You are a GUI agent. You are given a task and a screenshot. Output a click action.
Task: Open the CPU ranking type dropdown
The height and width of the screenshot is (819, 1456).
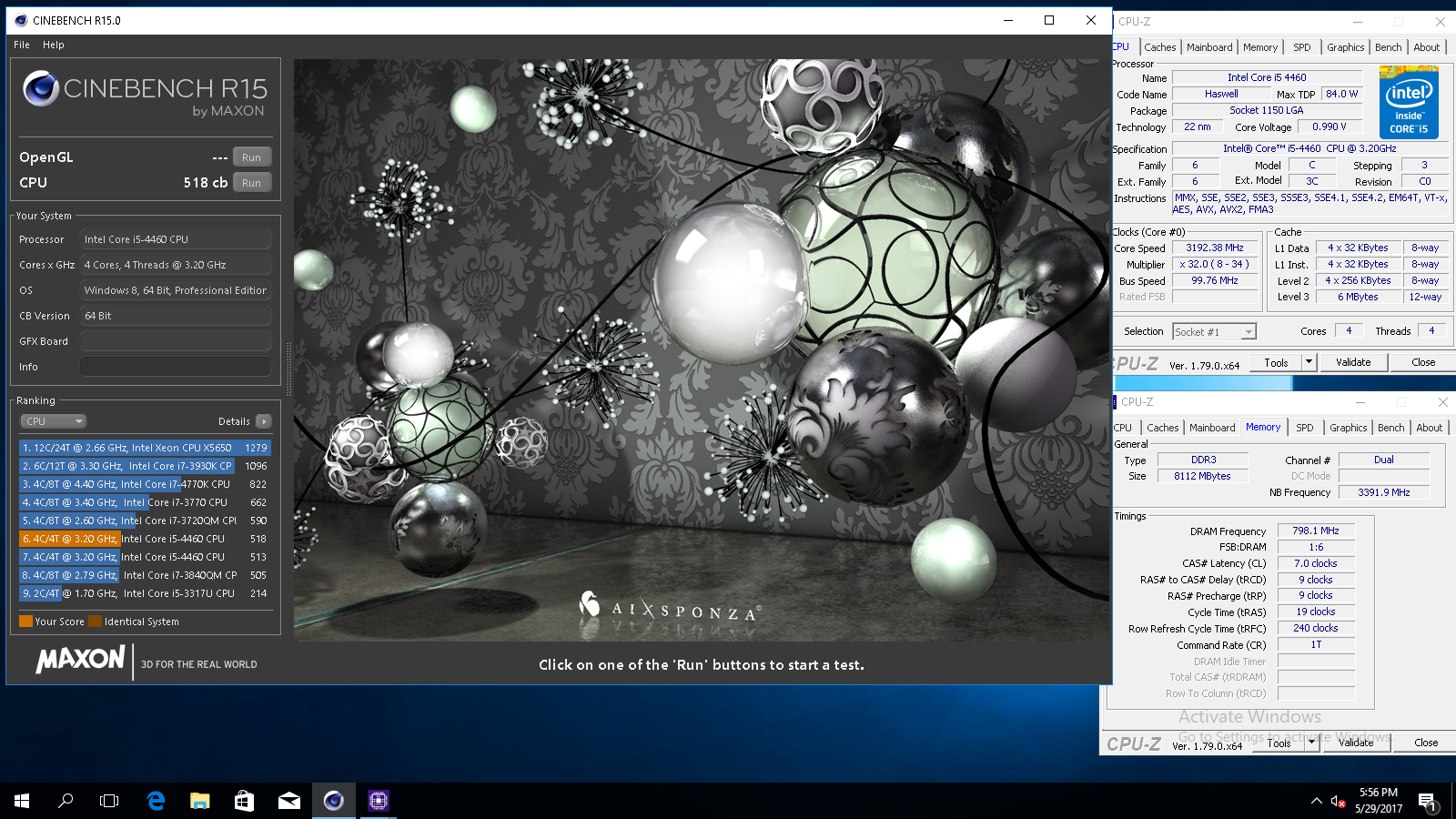[53, 421]
